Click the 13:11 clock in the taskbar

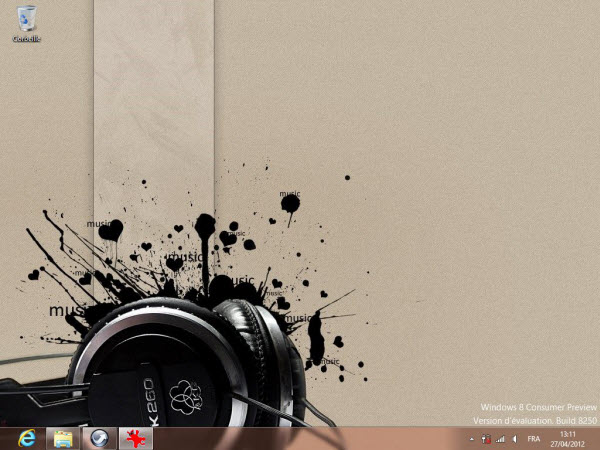568,433
